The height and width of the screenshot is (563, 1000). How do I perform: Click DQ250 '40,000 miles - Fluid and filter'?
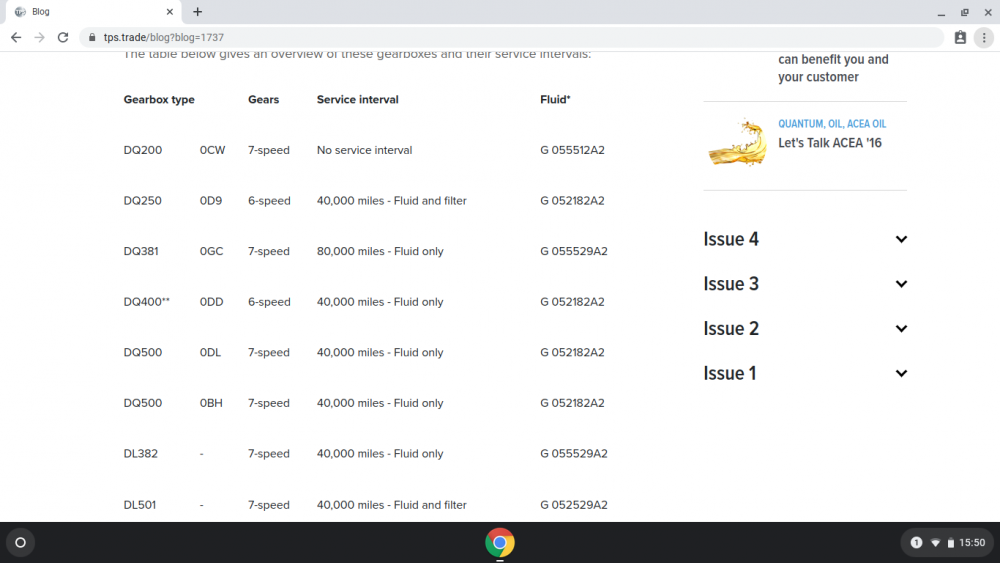[x=392, y=200]
